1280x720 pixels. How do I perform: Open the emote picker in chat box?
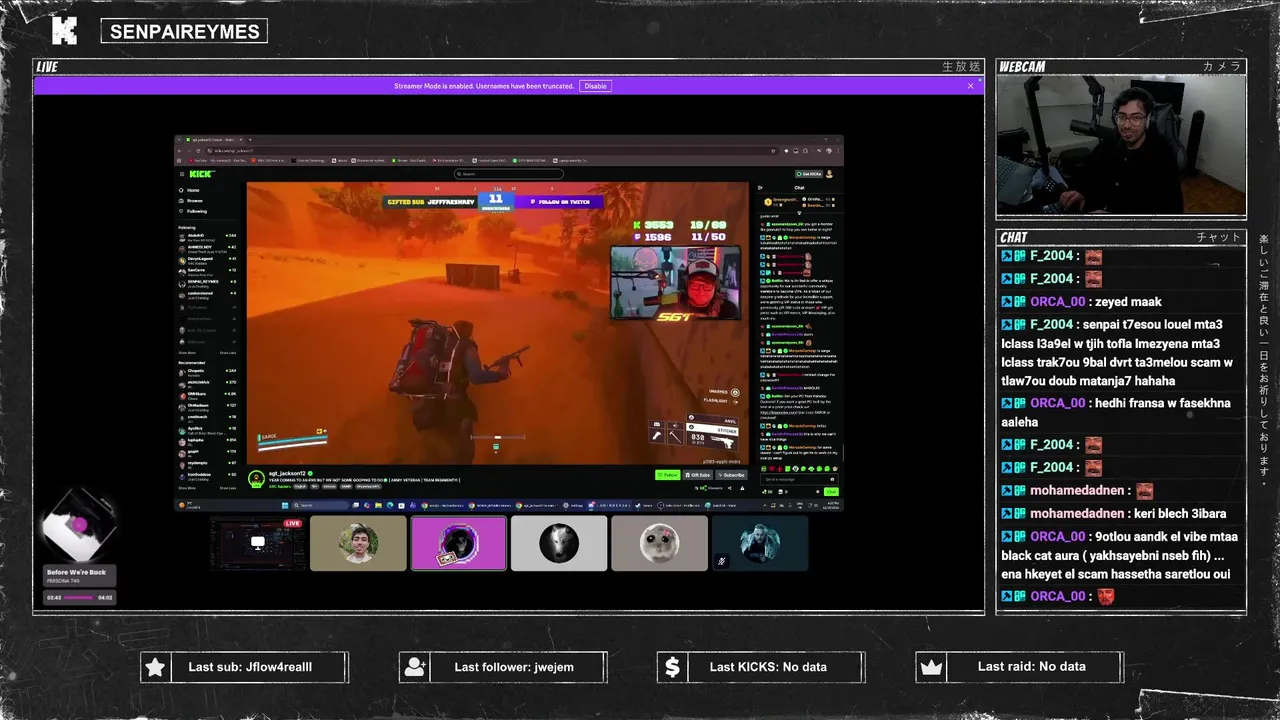[x=832, y=480]
